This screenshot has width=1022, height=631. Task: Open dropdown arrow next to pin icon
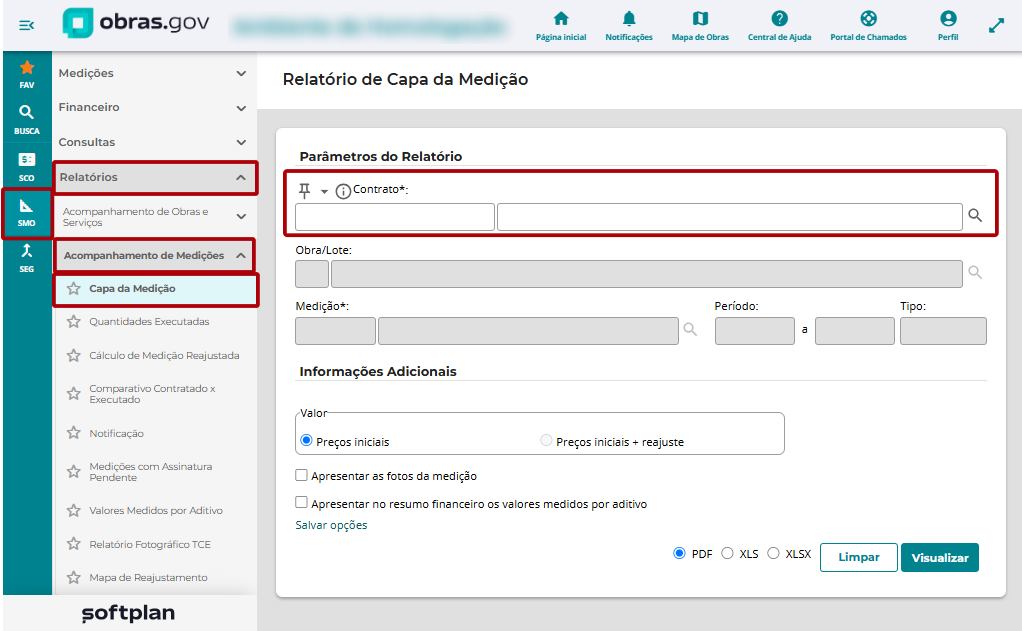[x=324, y=192]
